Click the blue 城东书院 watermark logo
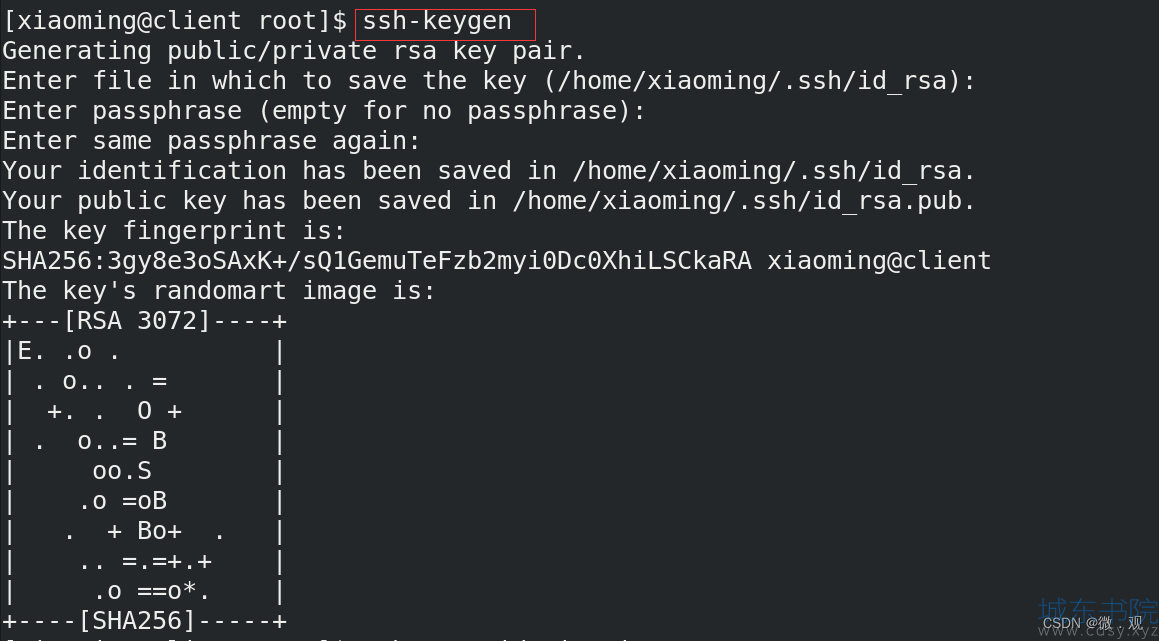 [1098, 611]
